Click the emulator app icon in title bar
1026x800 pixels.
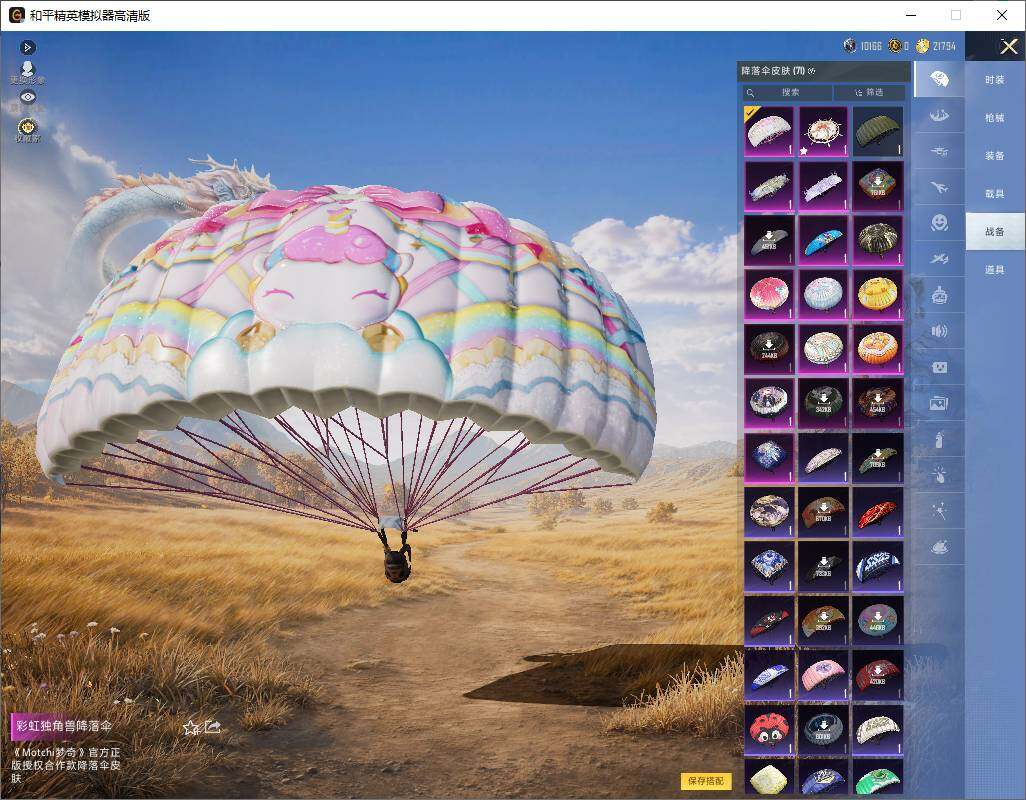click(16, 15)
